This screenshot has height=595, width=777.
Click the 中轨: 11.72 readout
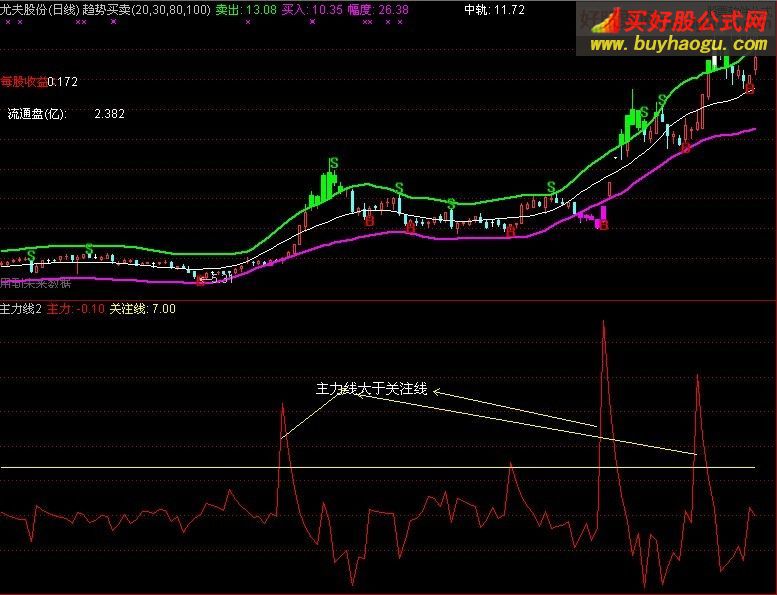tap(494, 9)
